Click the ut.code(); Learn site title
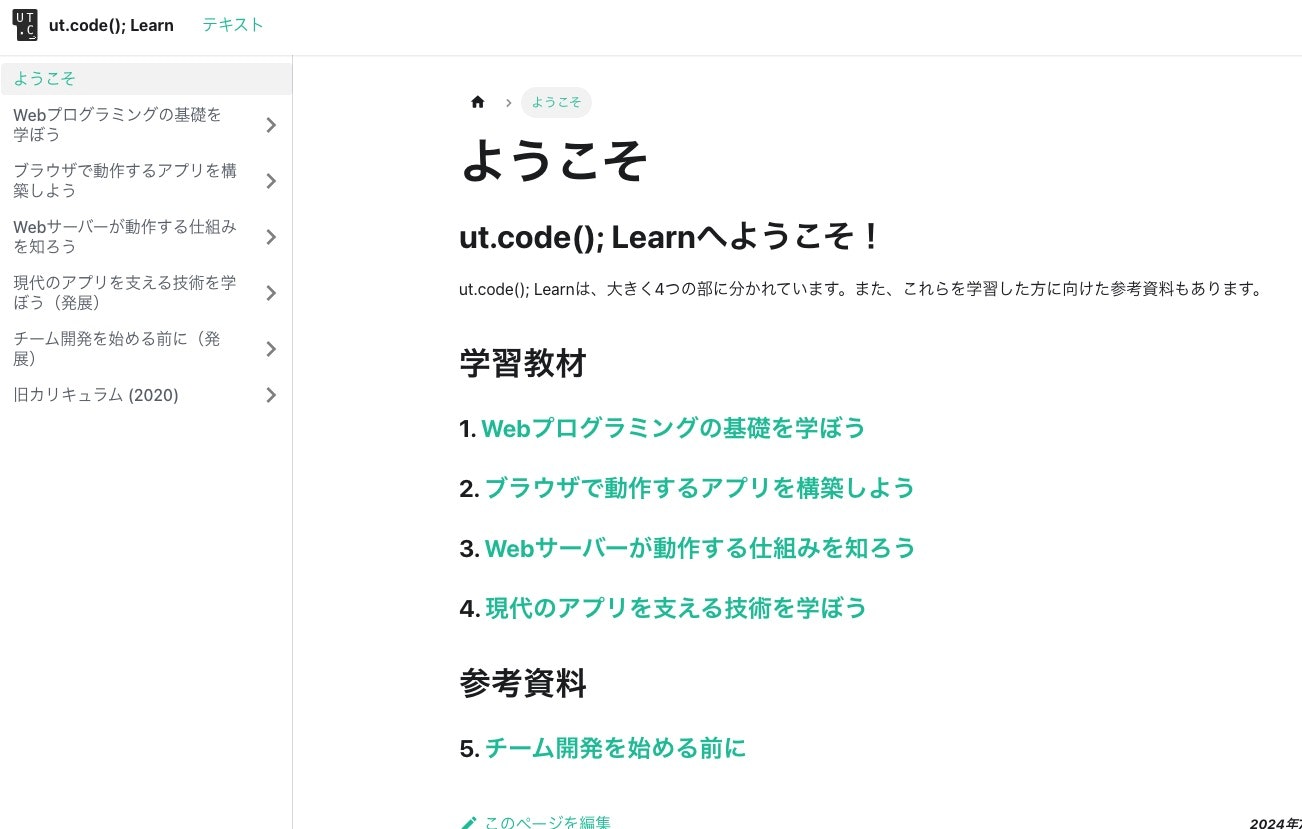Screen dimensions: 1302x829 tap(111, 24)
